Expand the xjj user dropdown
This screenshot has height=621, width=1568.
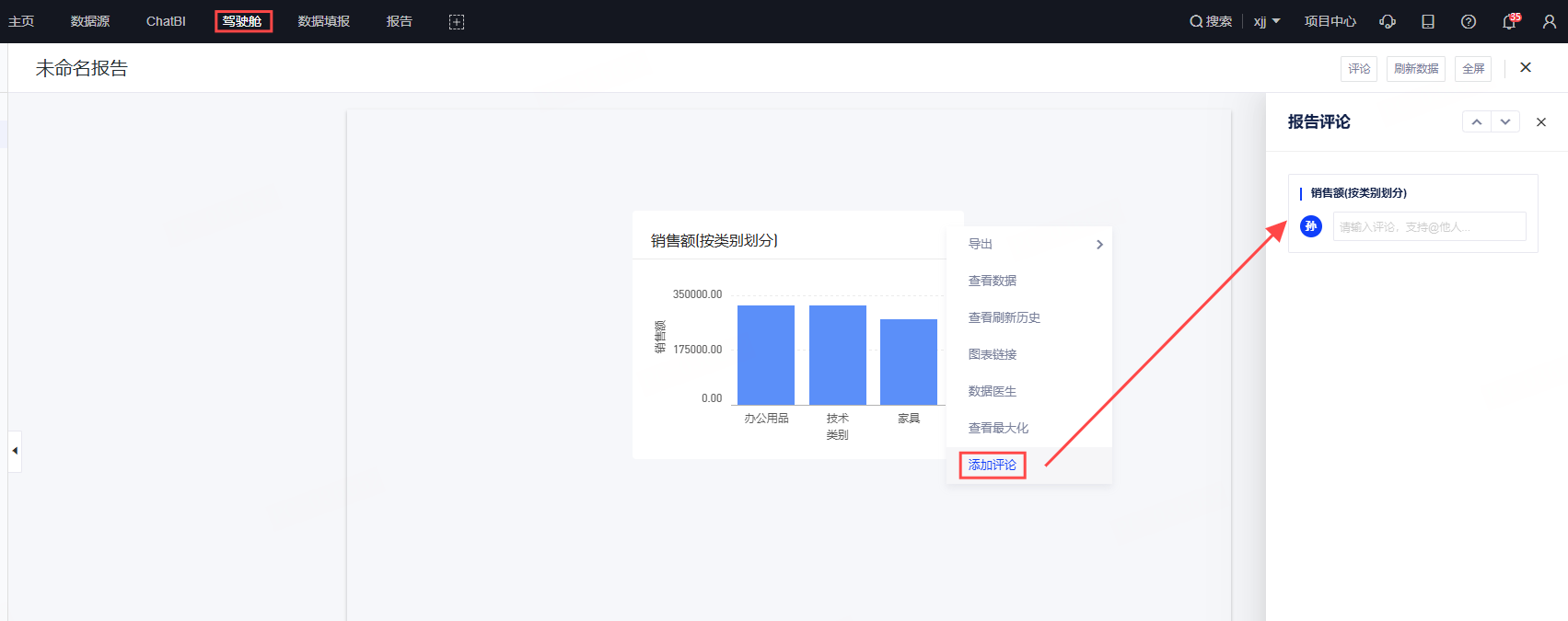[x=1267, y=21]
